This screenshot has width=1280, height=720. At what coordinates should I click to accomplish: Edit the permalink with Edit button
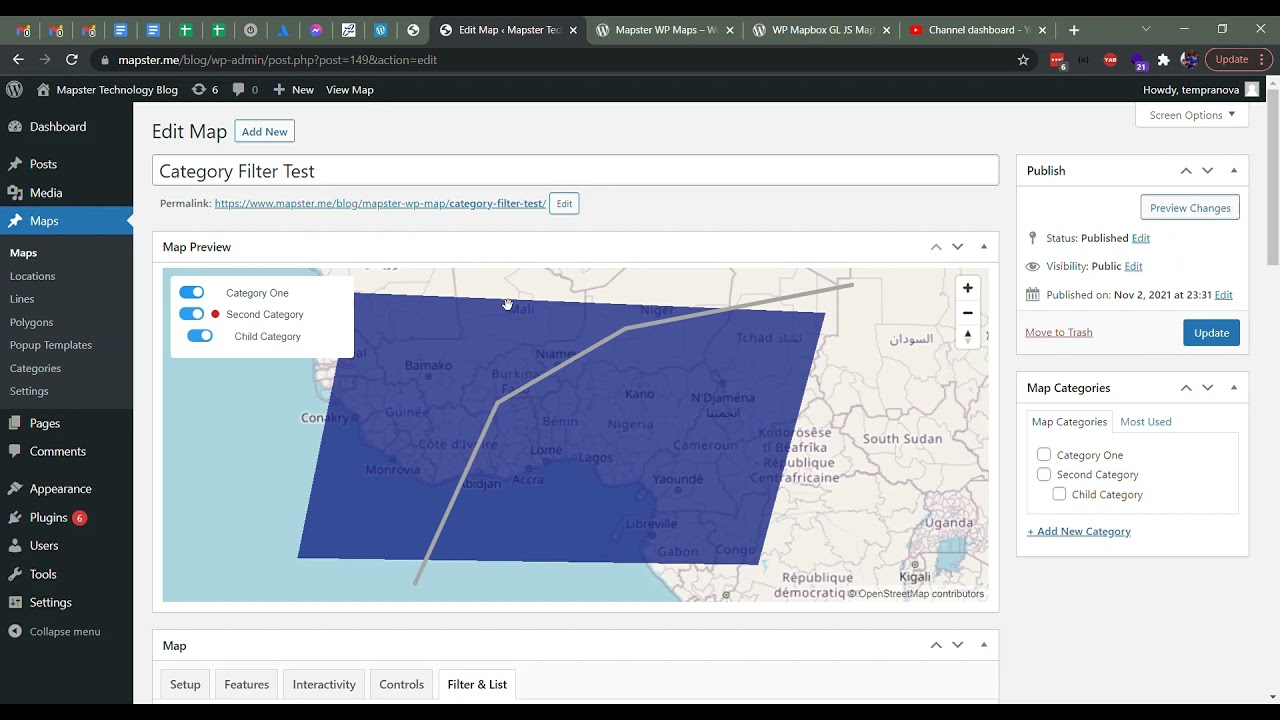pyautogui.click(x=564, y=204)
